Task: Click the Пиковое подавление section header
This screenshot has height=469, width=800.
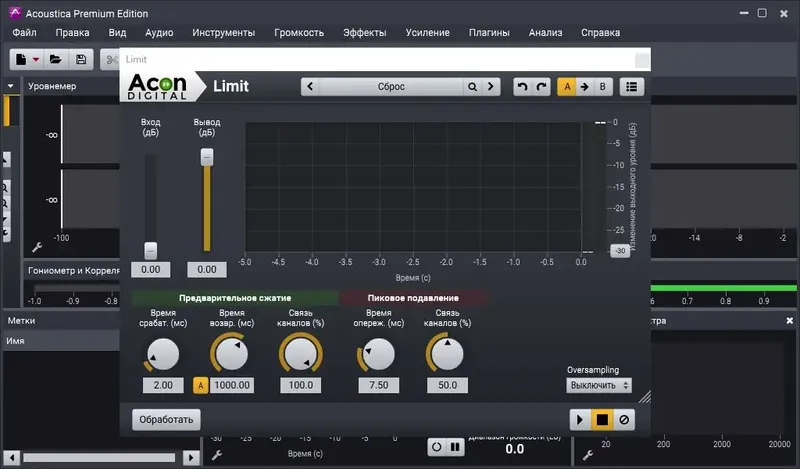Action: [x=413, y=298]
